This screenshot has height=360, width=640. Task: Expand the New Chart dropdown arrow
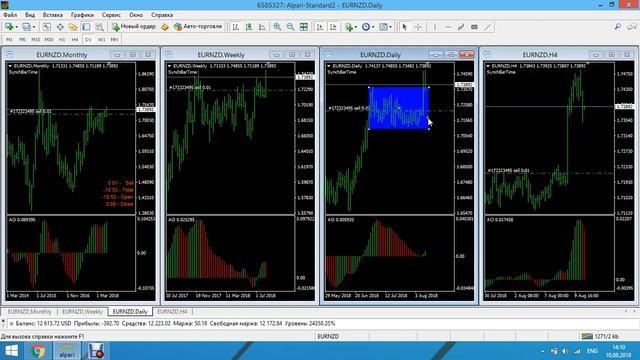pyautogui.click(x=16, y=27)
